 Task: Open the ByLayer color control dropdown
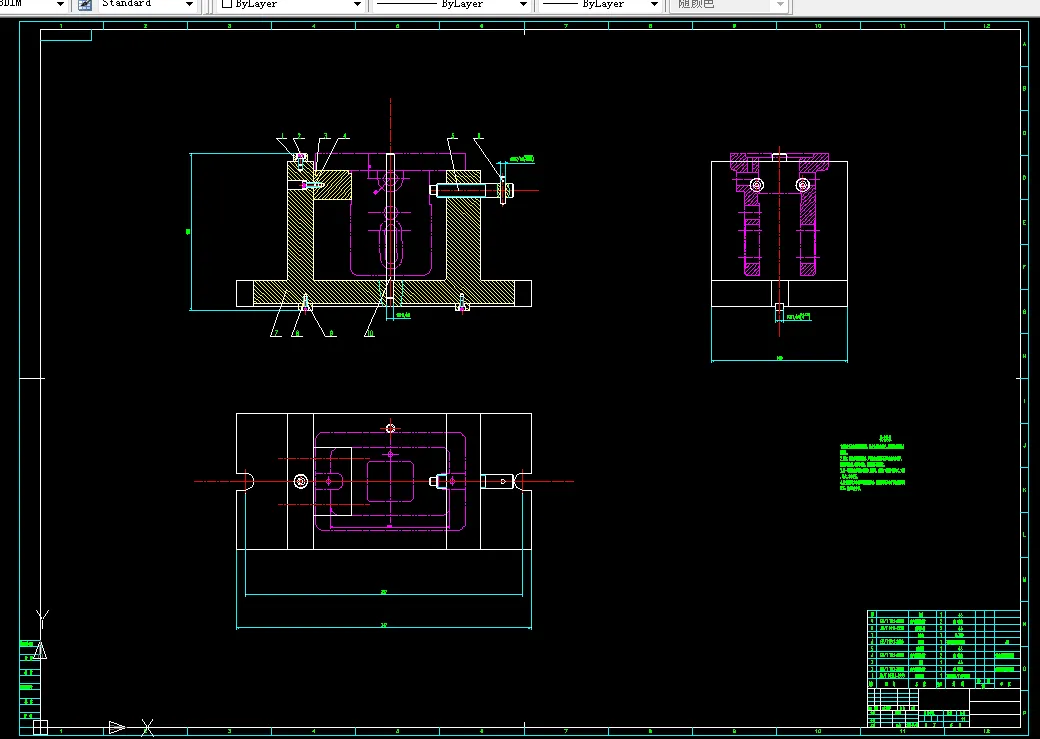point(291,5)
